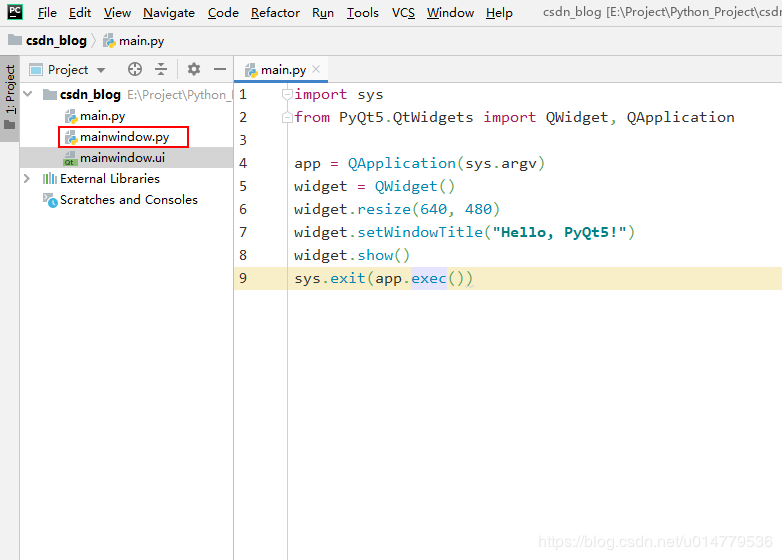The image size is (782, 560).
Task: Open the Tools menu
Action: click(363, 12)
